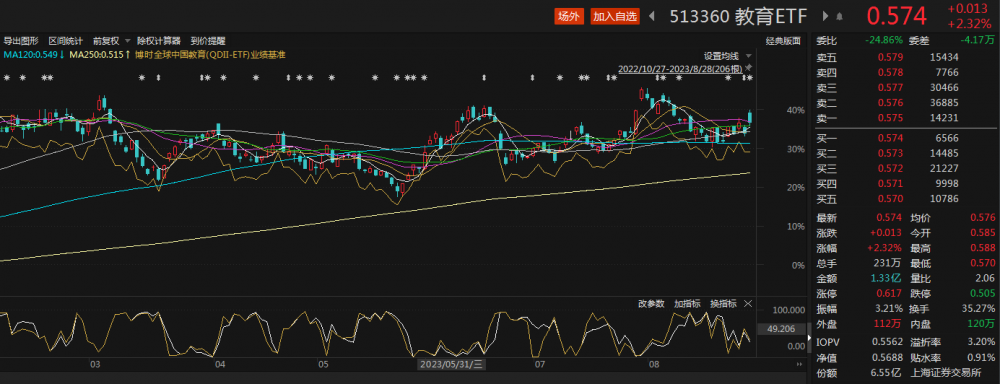Viewport: 1000px width, 384px height.
Task: Select the MA250:0.515 indicator label
Action: [x=99, y=55]
